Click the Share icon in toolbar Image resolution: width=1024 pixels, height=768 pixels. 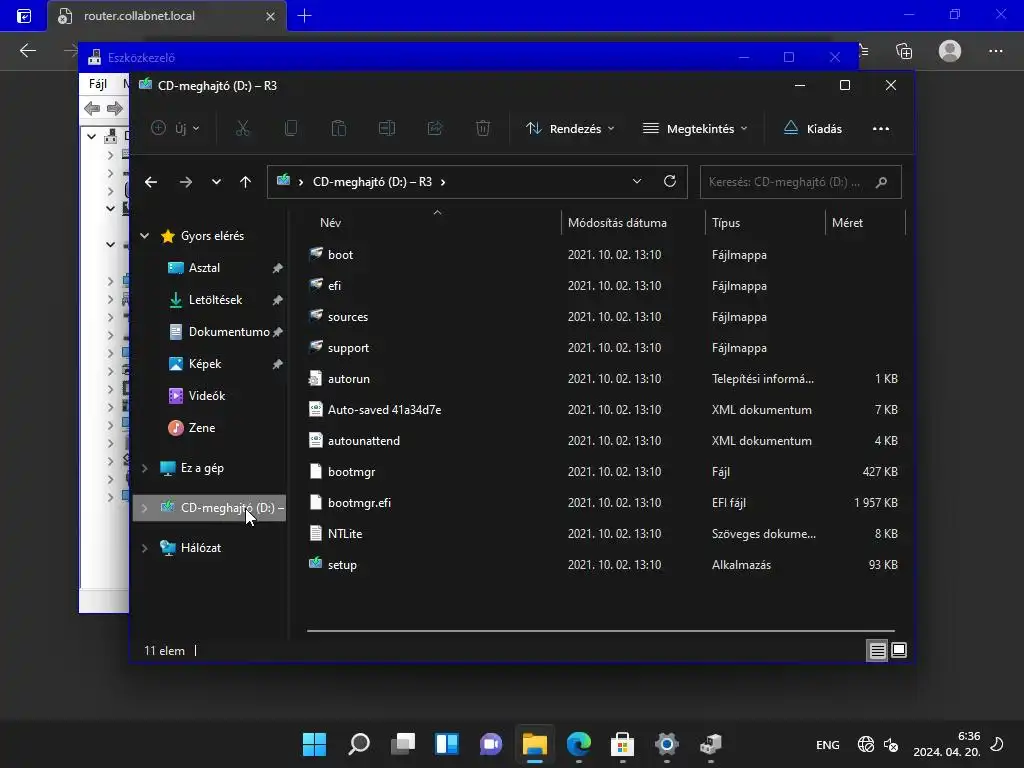tap(435, 129)
